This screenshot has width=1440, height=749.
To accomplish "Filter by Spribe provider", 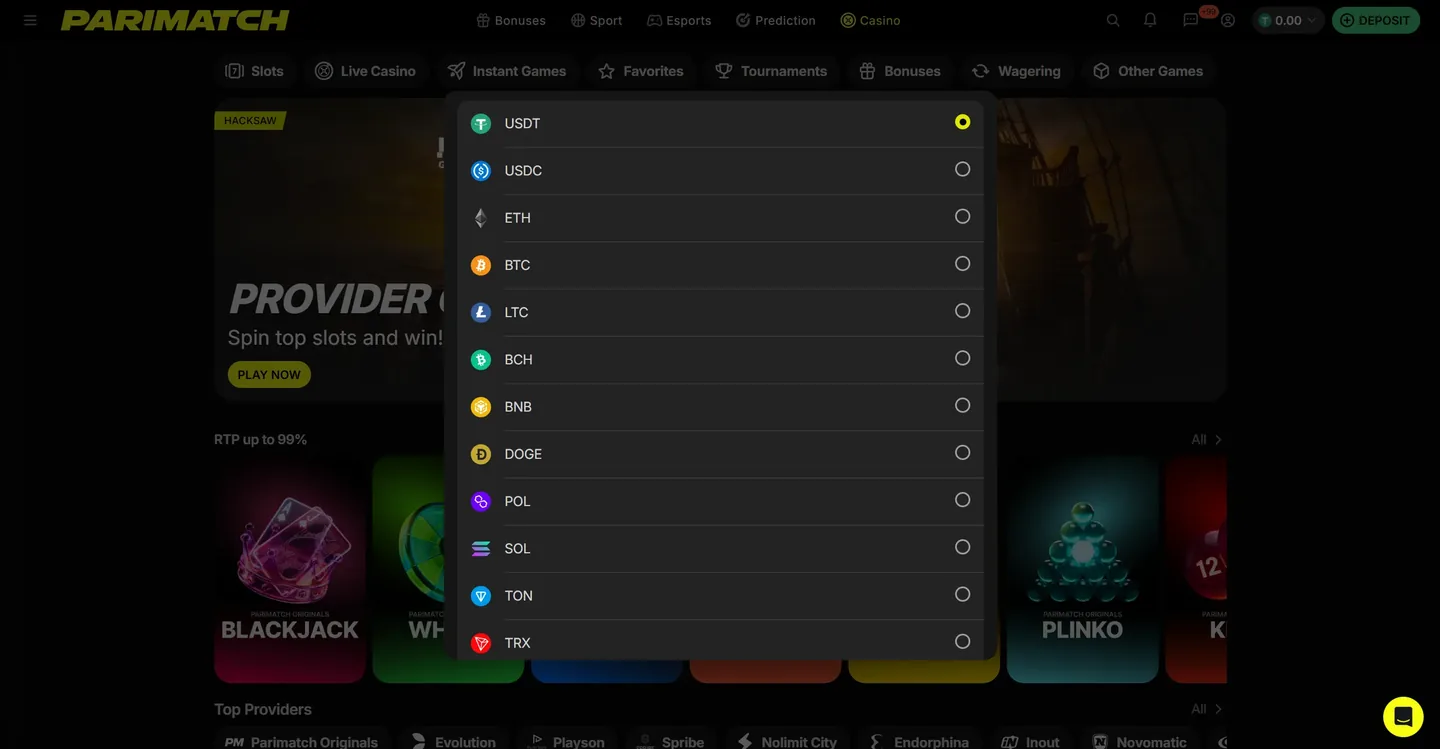I will [x=670, y=742].
